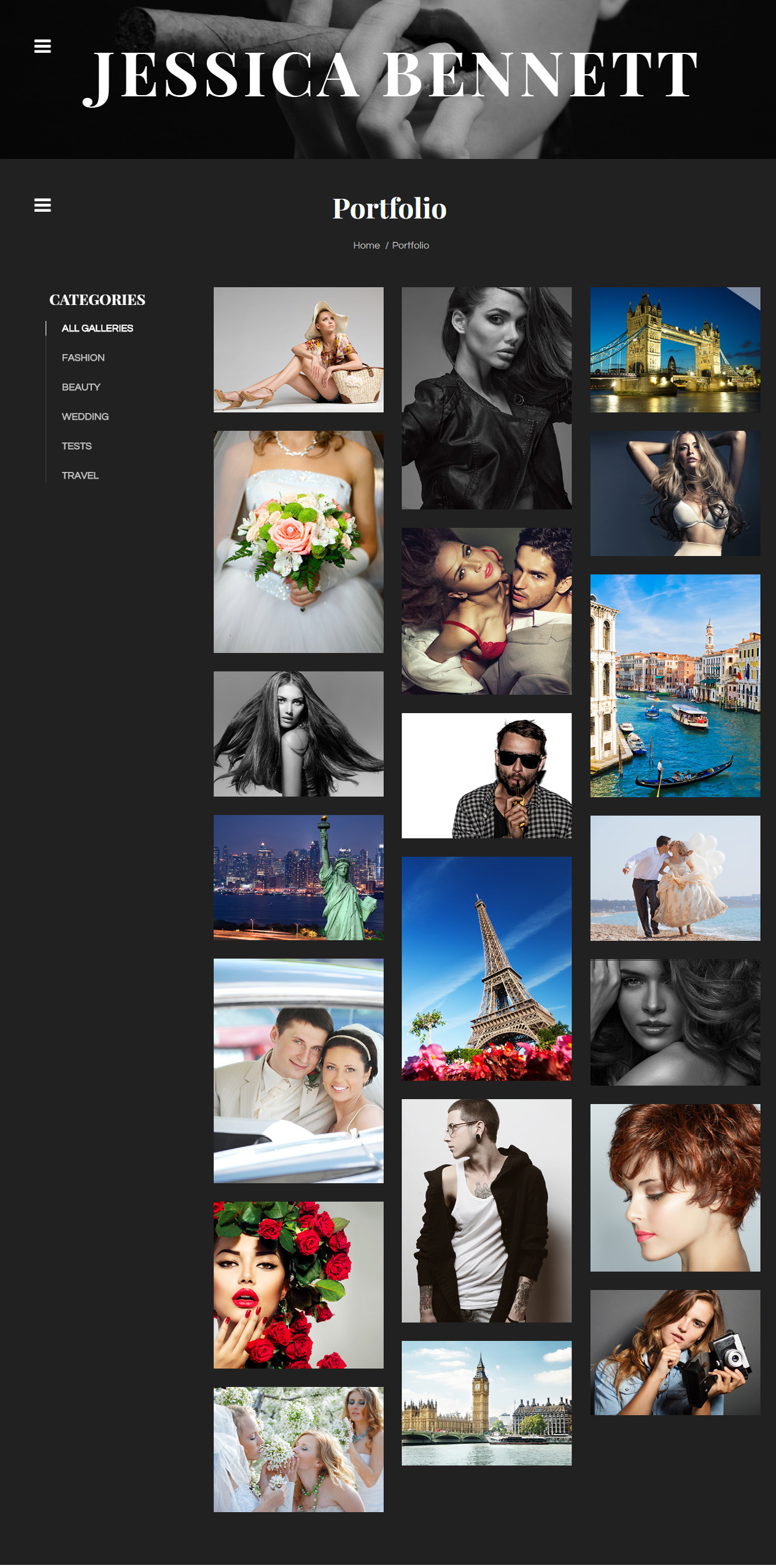Image resolution: width=776 pixels, height=1568 pixels.
Task: Open the couple with red lingerie photo
Action: [486, 611]
